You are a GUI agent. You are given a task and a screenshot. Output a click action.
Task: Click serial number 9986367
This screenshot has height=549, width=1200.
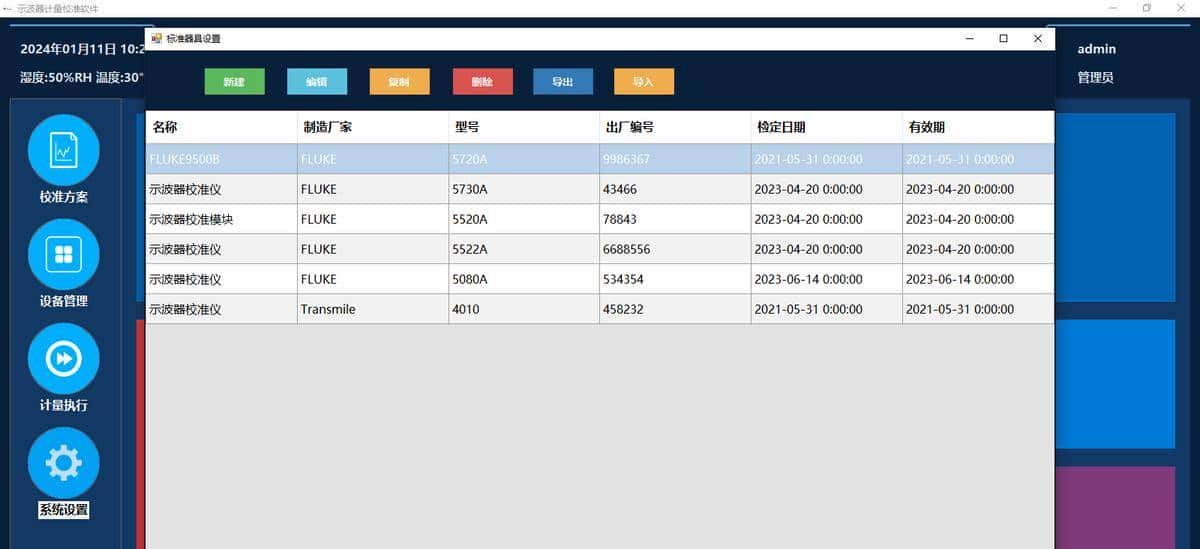[x=675, y=159]
